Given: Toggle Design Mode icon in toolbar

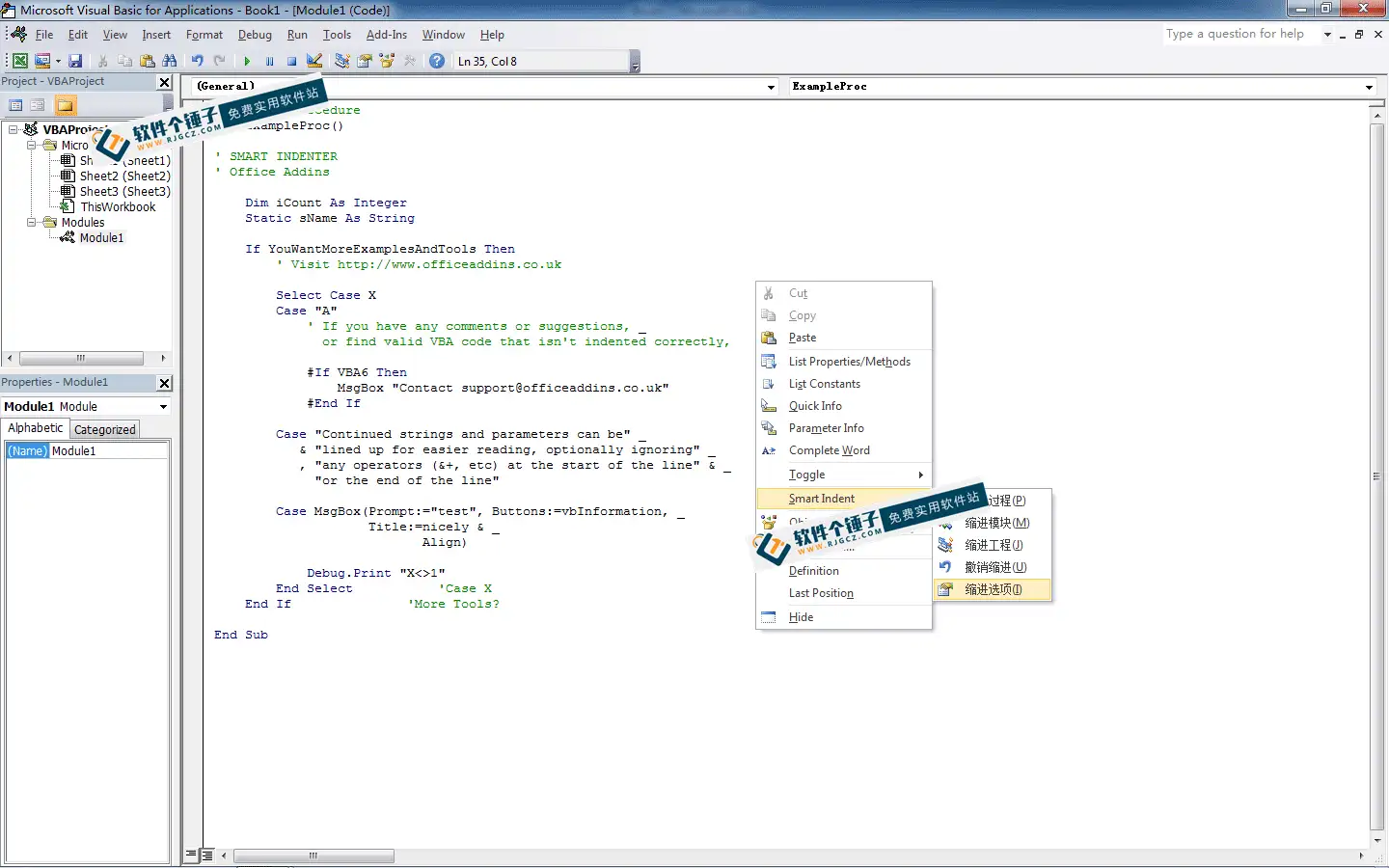Looking at the screenshot, I should click(x=314, y=61).
